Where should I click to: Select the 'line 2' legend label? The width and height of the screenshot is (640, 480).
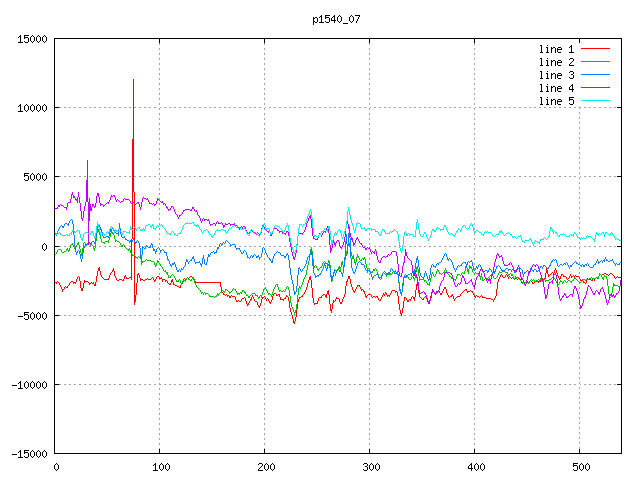click(x=556, y=62)
